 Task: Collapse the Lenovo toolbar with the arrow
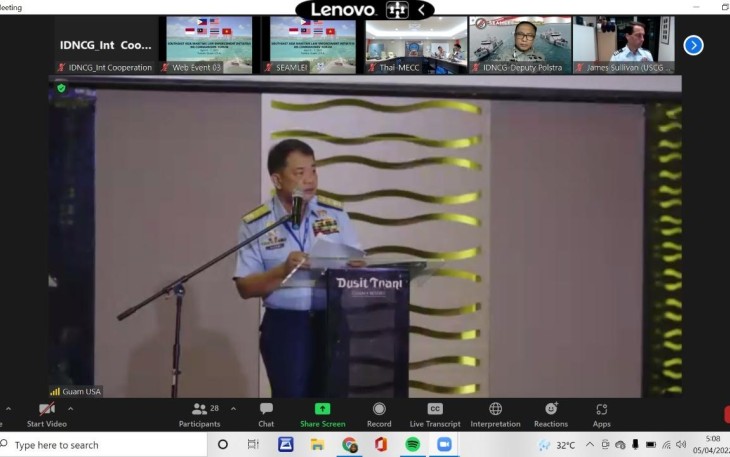421,10
